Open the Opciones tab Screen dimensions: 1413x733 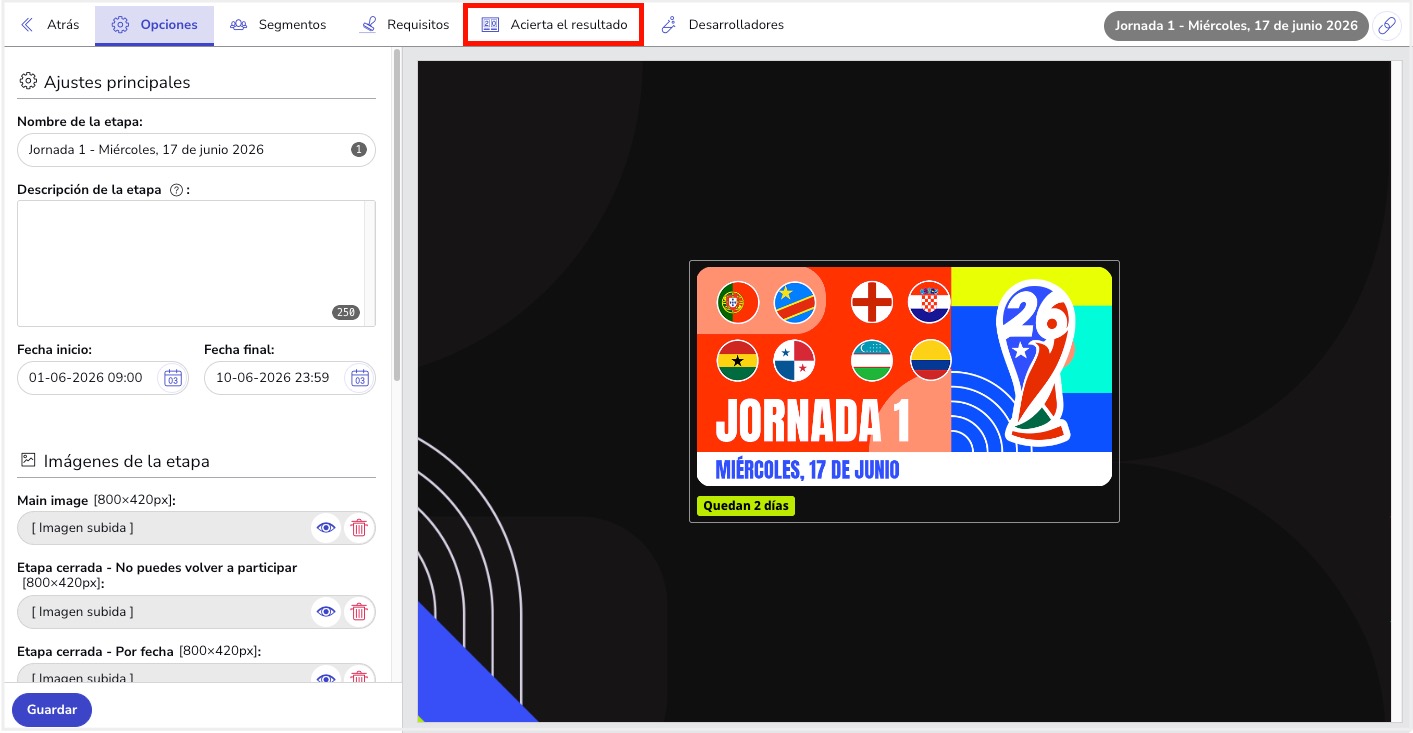click(154, 25)
